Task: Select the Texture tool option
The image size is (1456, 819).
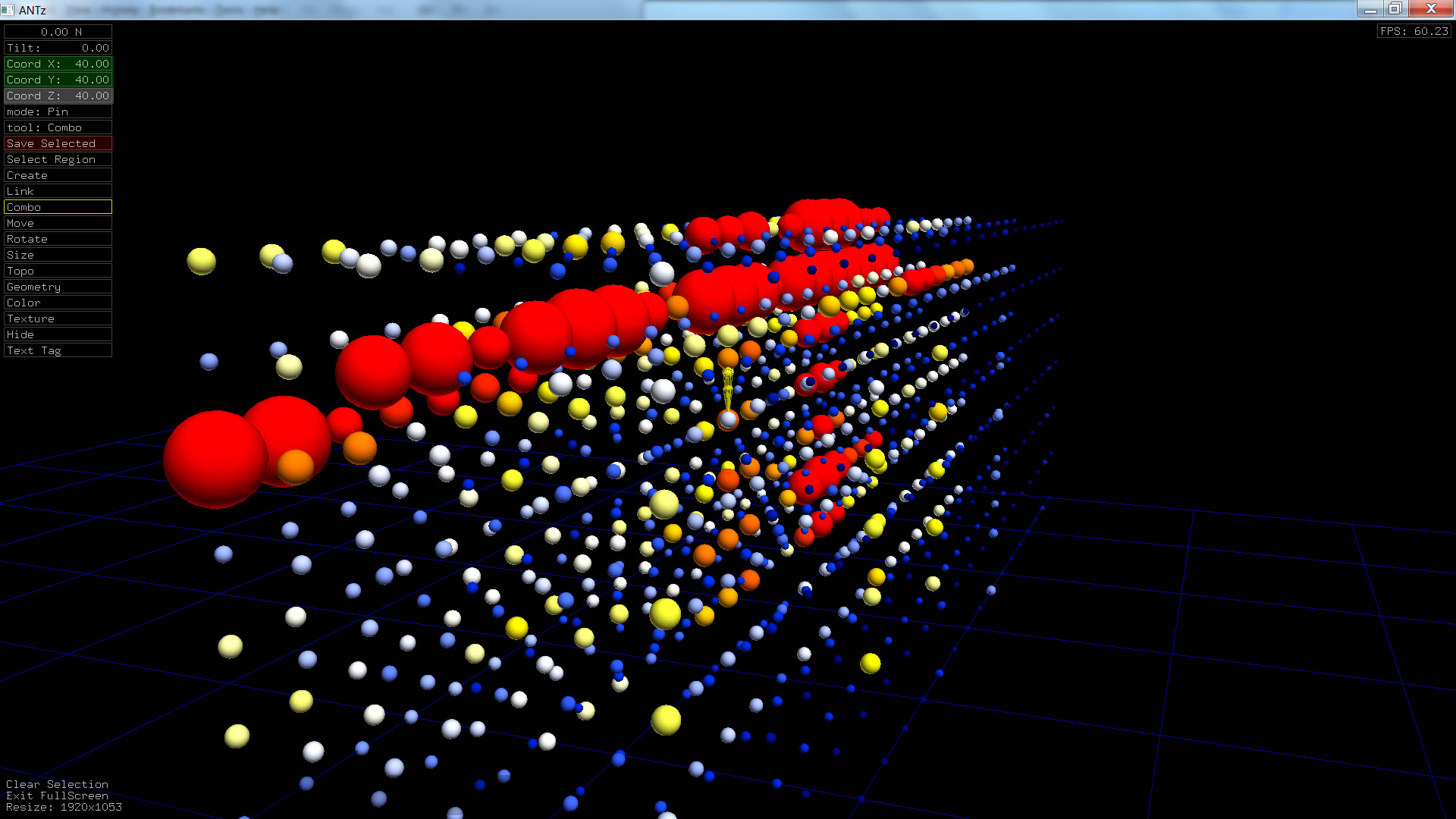Action: tap(58, 318)
